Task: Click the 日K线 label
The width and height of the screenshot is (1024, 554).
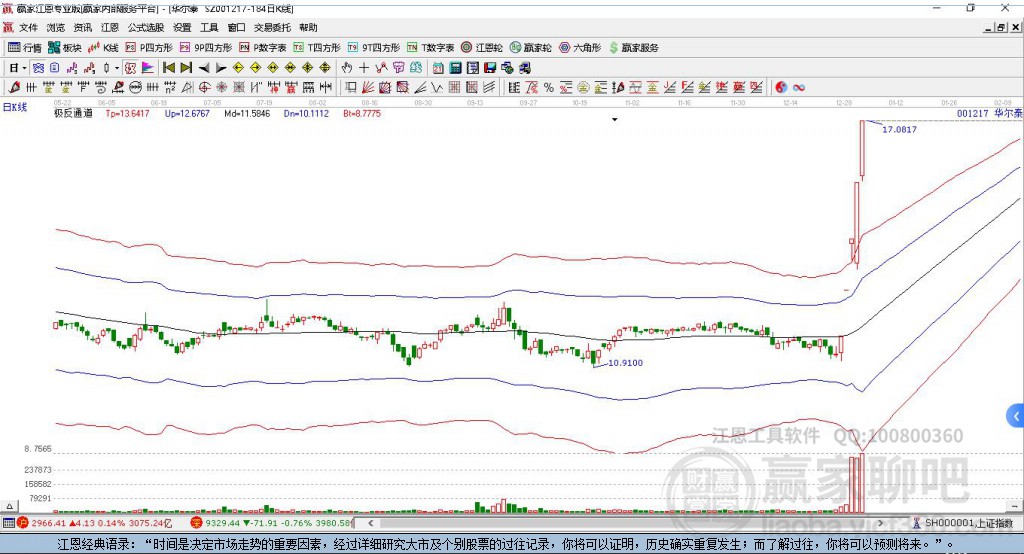Action: 15,108
